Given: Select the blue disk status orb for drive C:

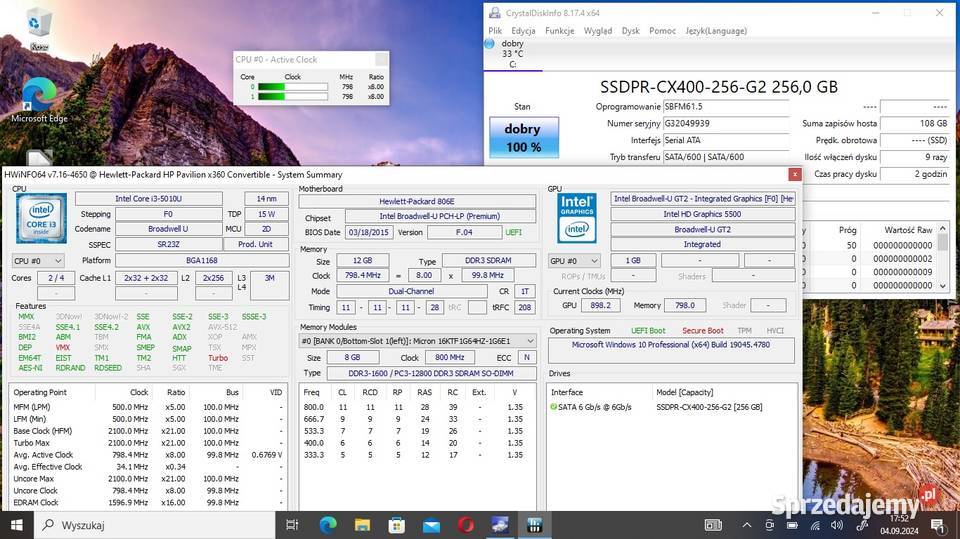Looking at the screenshot, I should point(489,44).
